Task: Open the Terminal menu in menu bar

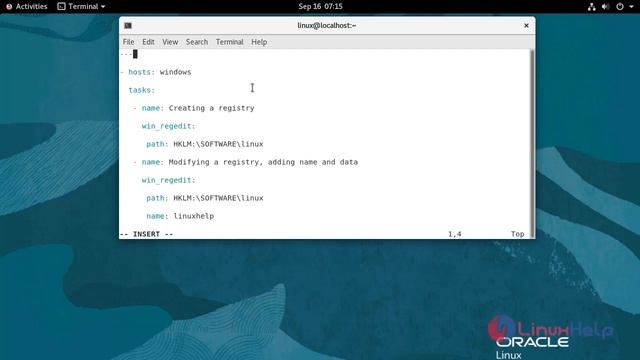Action: (x=229, y=42)
